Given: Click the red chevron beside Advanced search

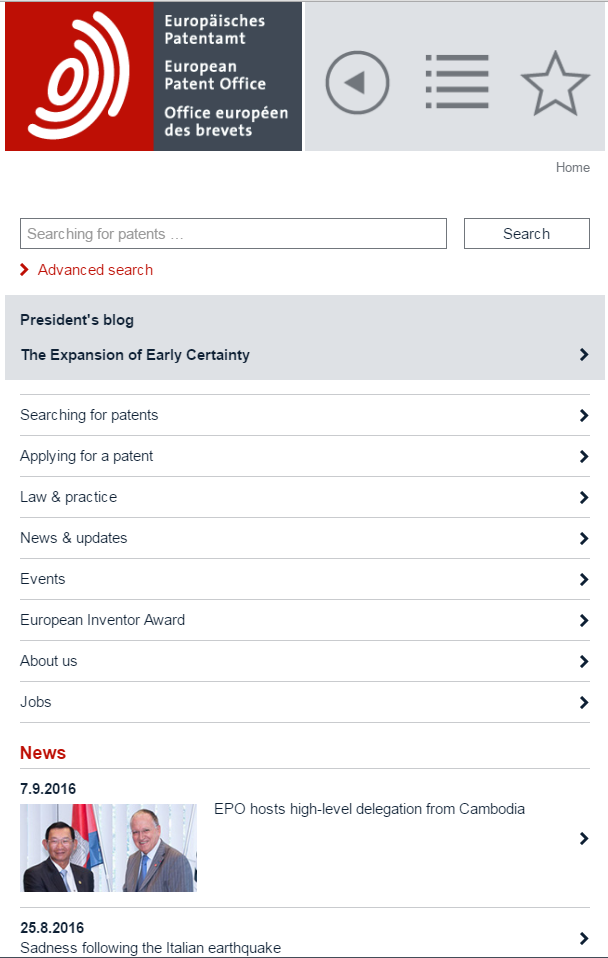Looking at the screenshot, I should point(24,270).
